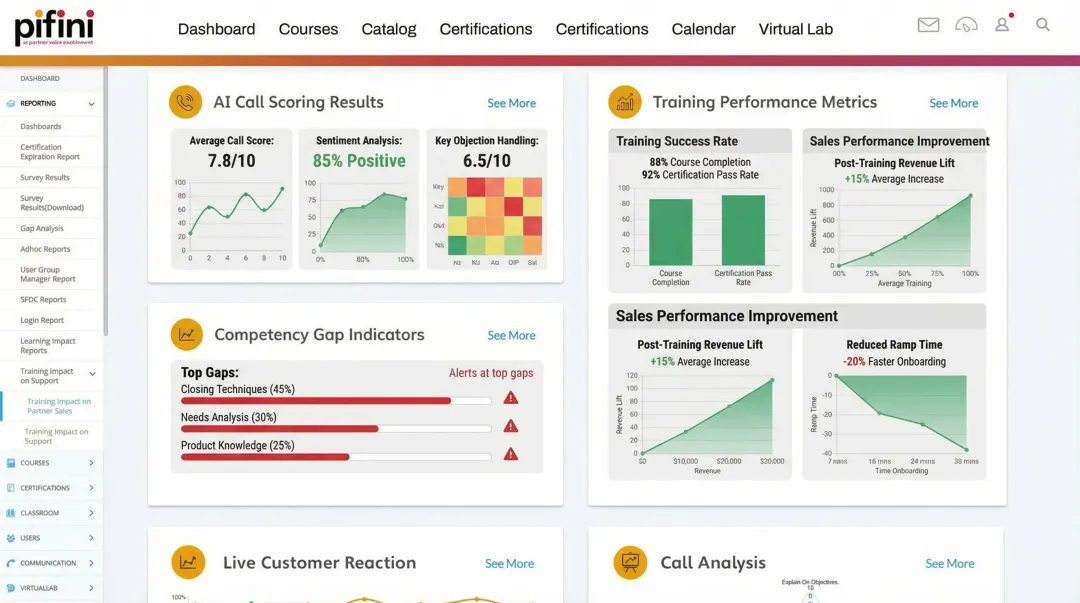
Task: Click the Needs Analysis alert triangle
Action: (511, 425)
